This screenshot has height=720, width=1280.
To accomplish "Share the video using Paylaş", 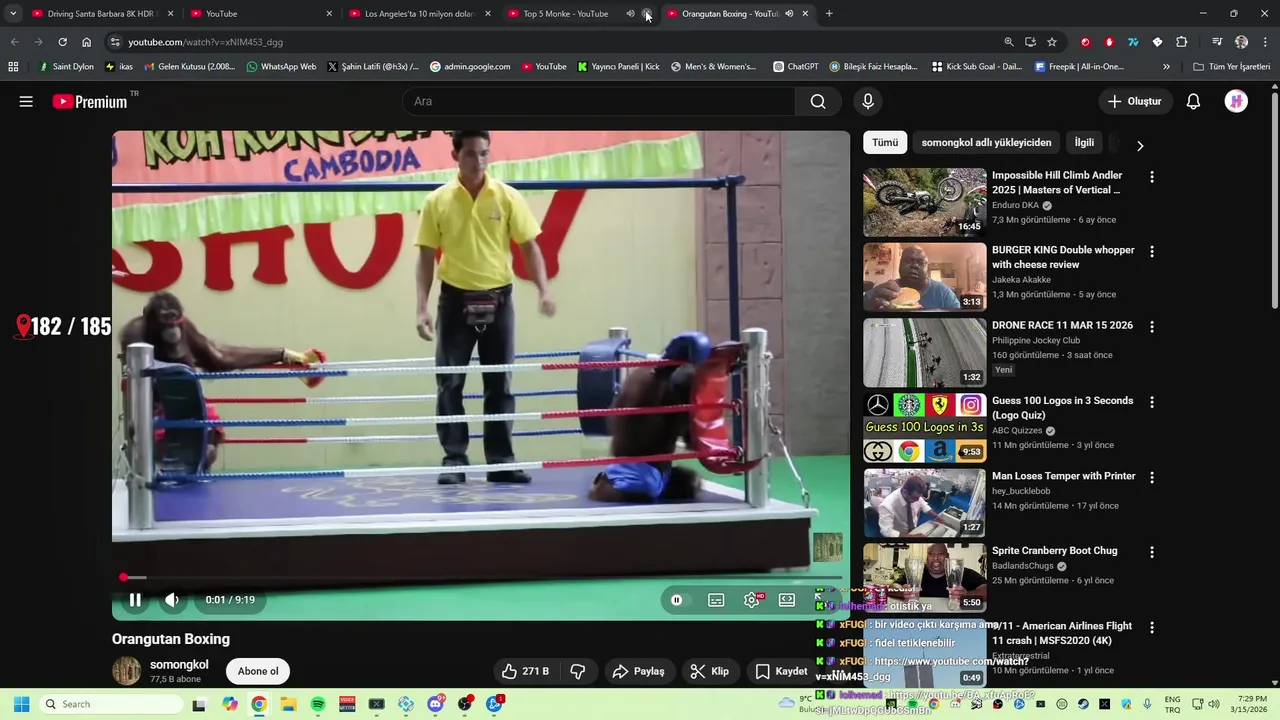I will tap(638, 671).
